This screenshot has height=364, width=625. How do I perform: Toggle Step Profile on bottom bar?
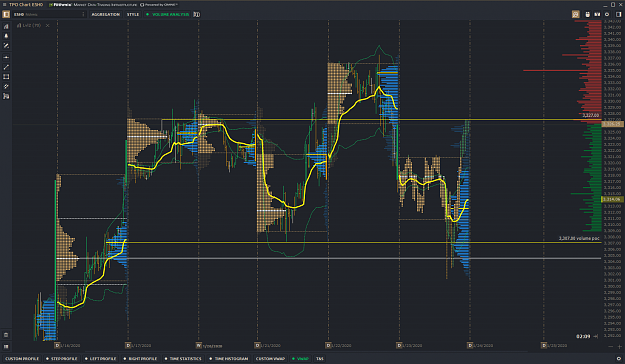(x=62, y=359)
